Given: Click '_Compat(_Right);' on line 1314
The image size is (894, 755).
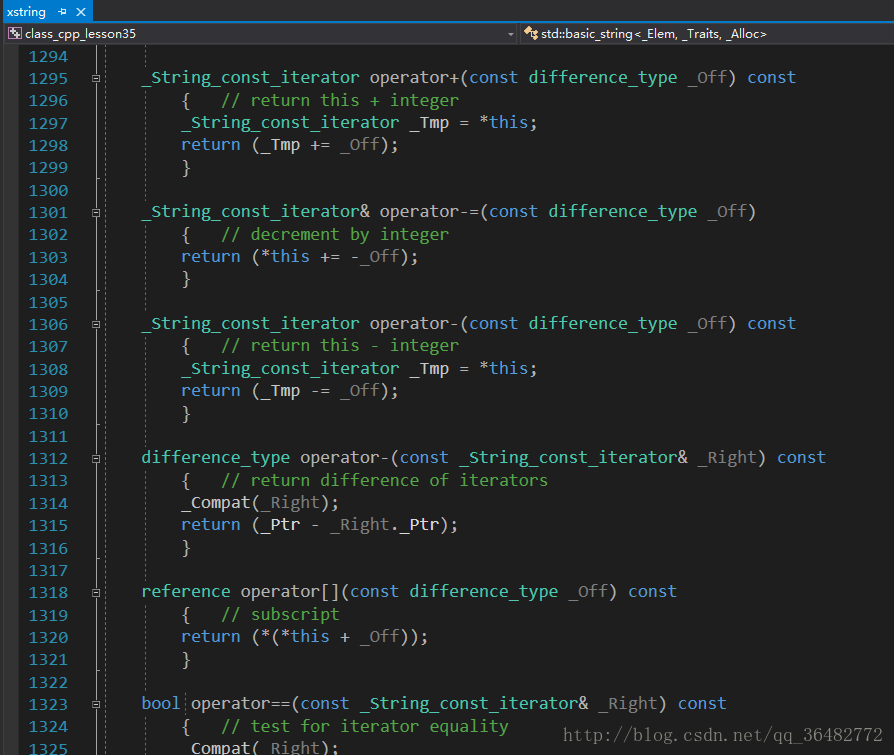Looking at the screenshot, I should point(260,502).
